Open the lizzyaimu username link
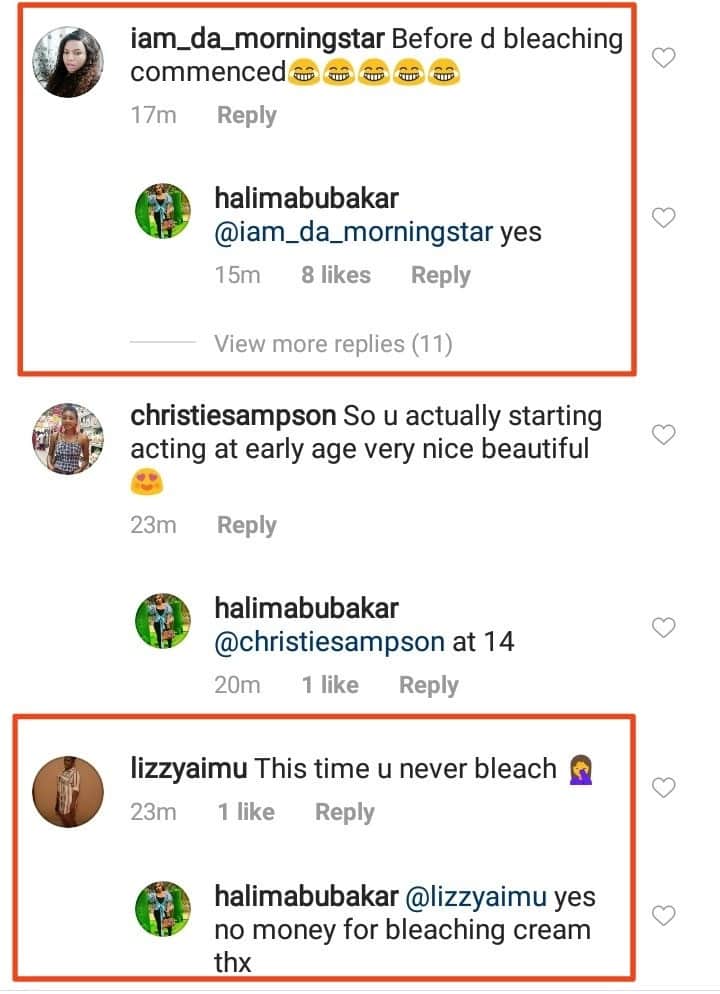720x994 pixels. tap(188, 768)
